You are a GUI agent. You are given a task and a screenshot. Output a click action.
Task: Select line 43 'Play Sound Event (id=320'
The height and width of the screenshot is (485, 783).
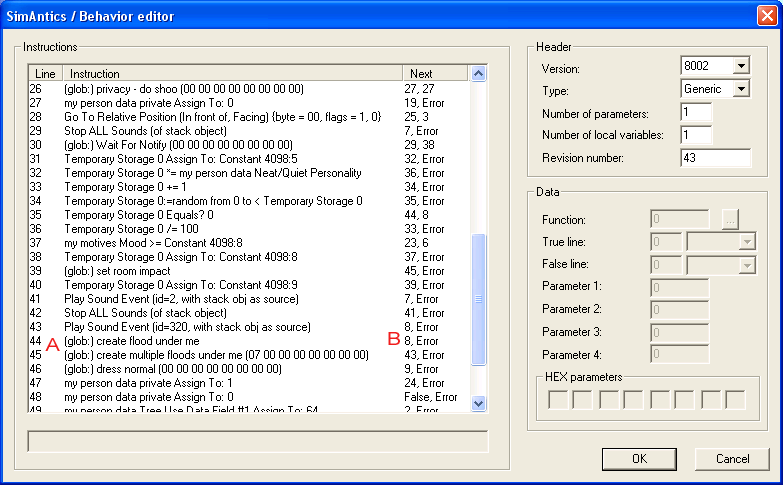click(x=249, y=327)
